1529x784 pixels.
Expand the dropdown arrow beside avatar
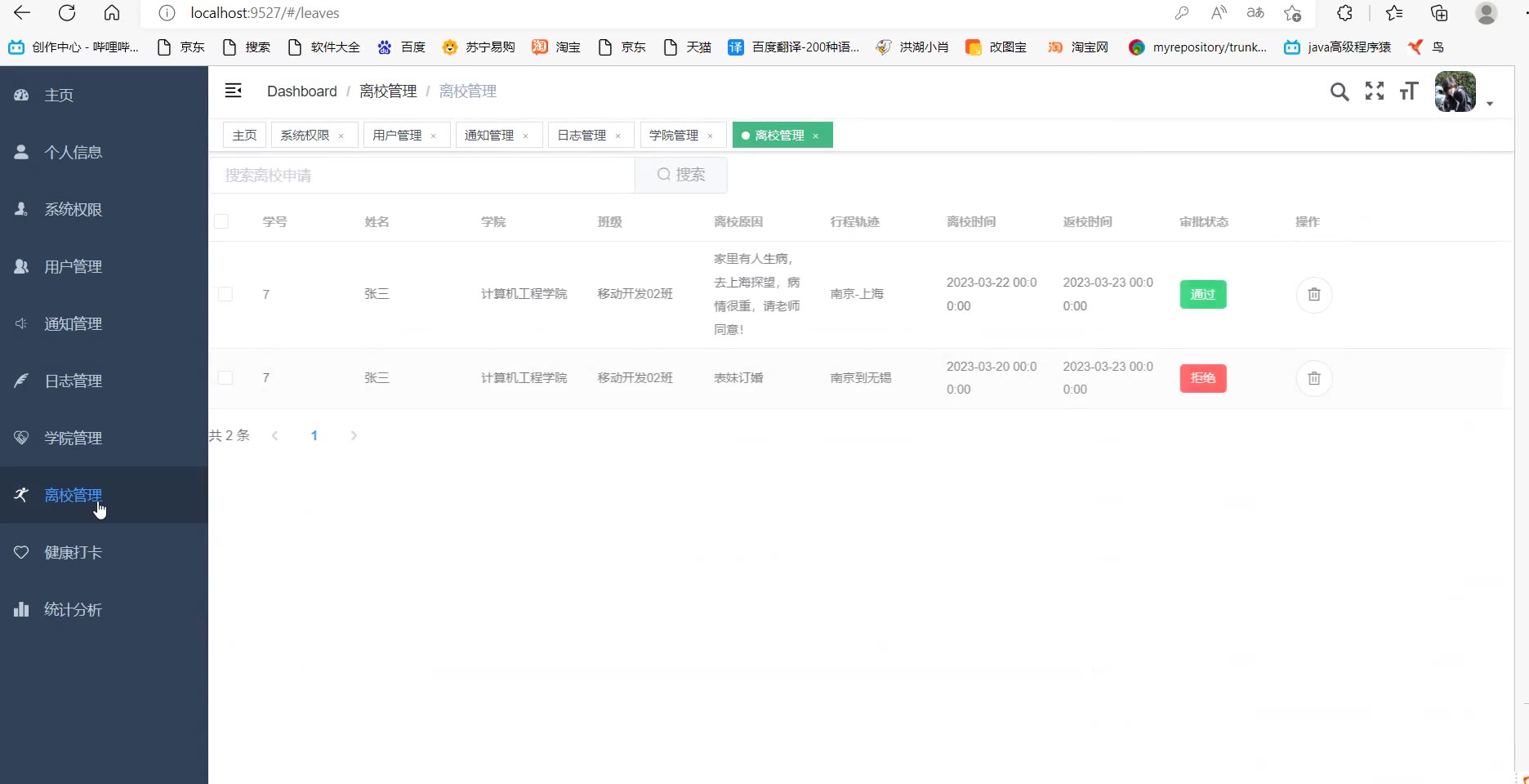1490,104
